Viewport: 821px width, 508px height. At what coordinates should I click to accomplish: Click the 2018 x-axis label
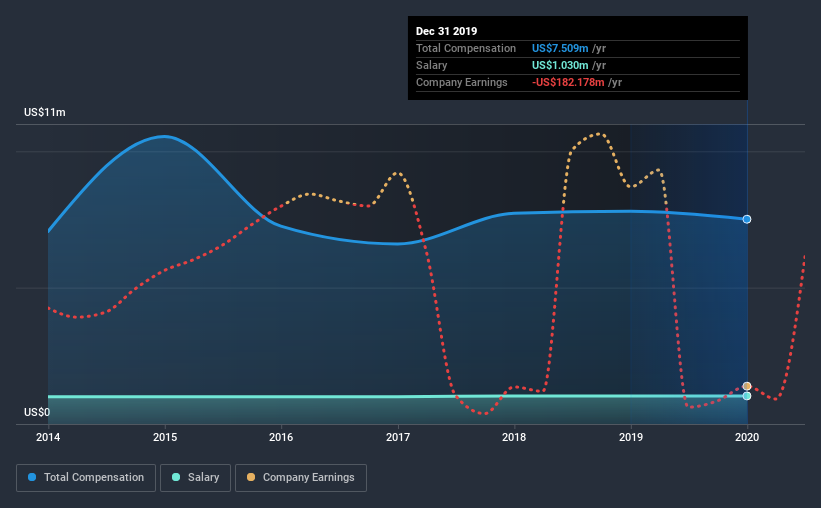click(x=514, y=437)
